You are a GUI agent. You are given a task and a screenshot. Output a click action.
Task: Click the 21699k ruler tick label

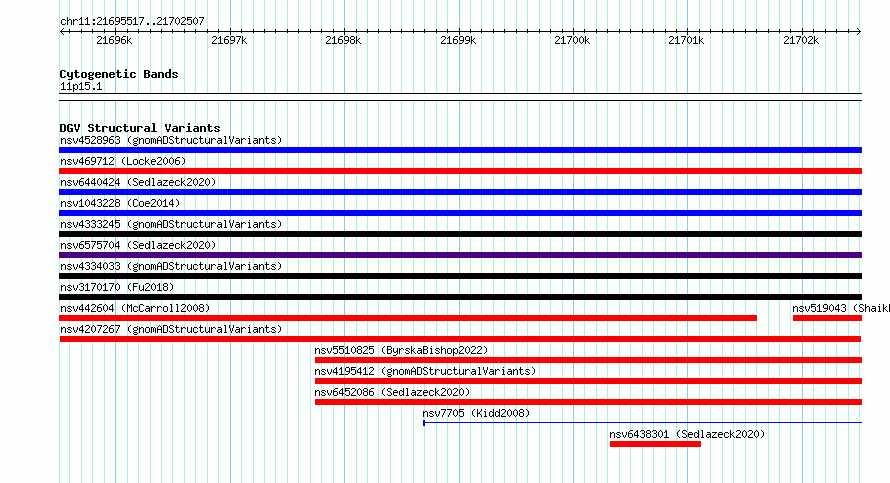(458, 40)
